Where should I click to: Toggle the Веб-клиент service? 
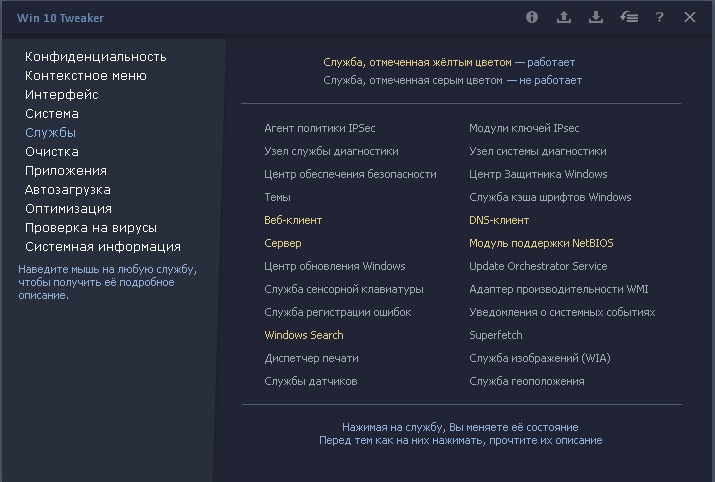(x=293, y=220)
